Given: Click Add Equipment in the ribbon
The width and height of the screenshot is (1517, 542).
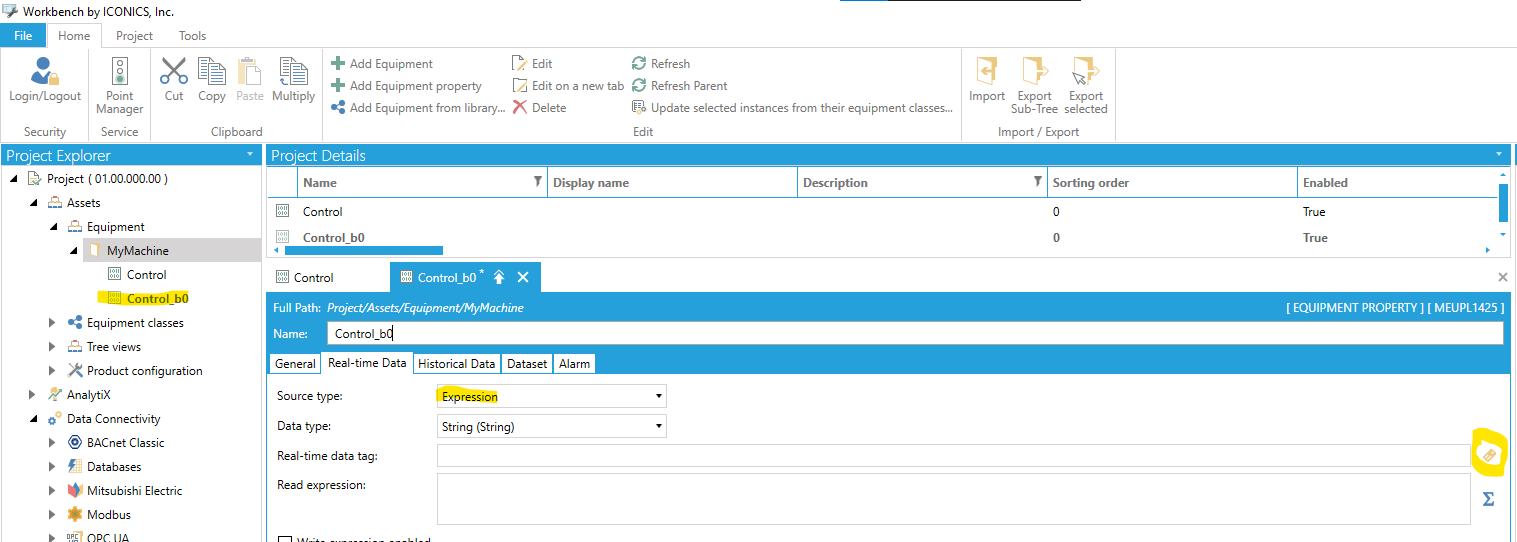Looking at the screenshot, I should coord(382,64).
